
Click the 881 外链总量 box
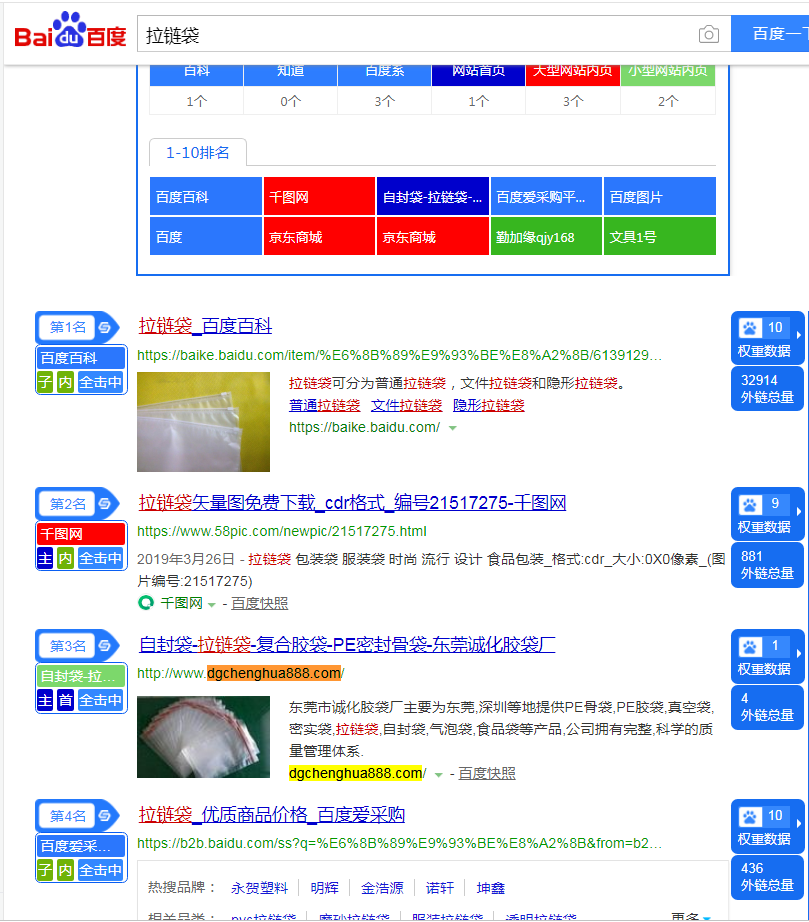click(767, 565)
